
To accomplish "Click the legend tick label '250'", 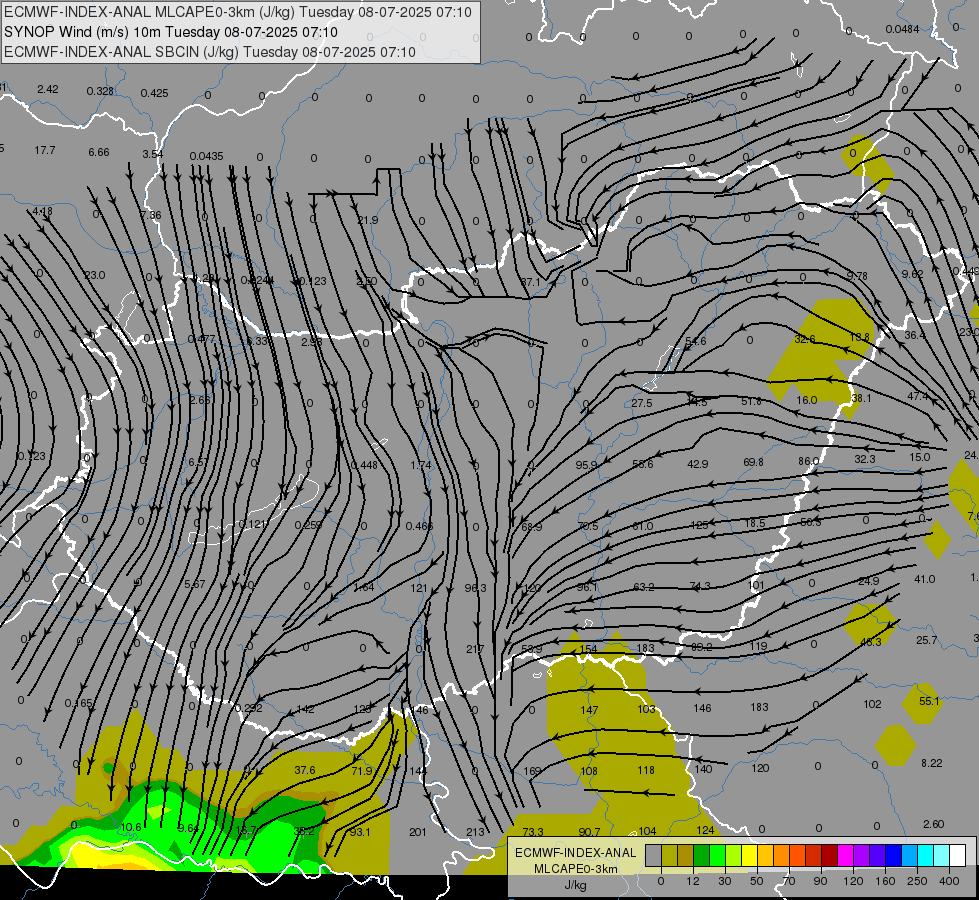I will (x=917, y=881).
